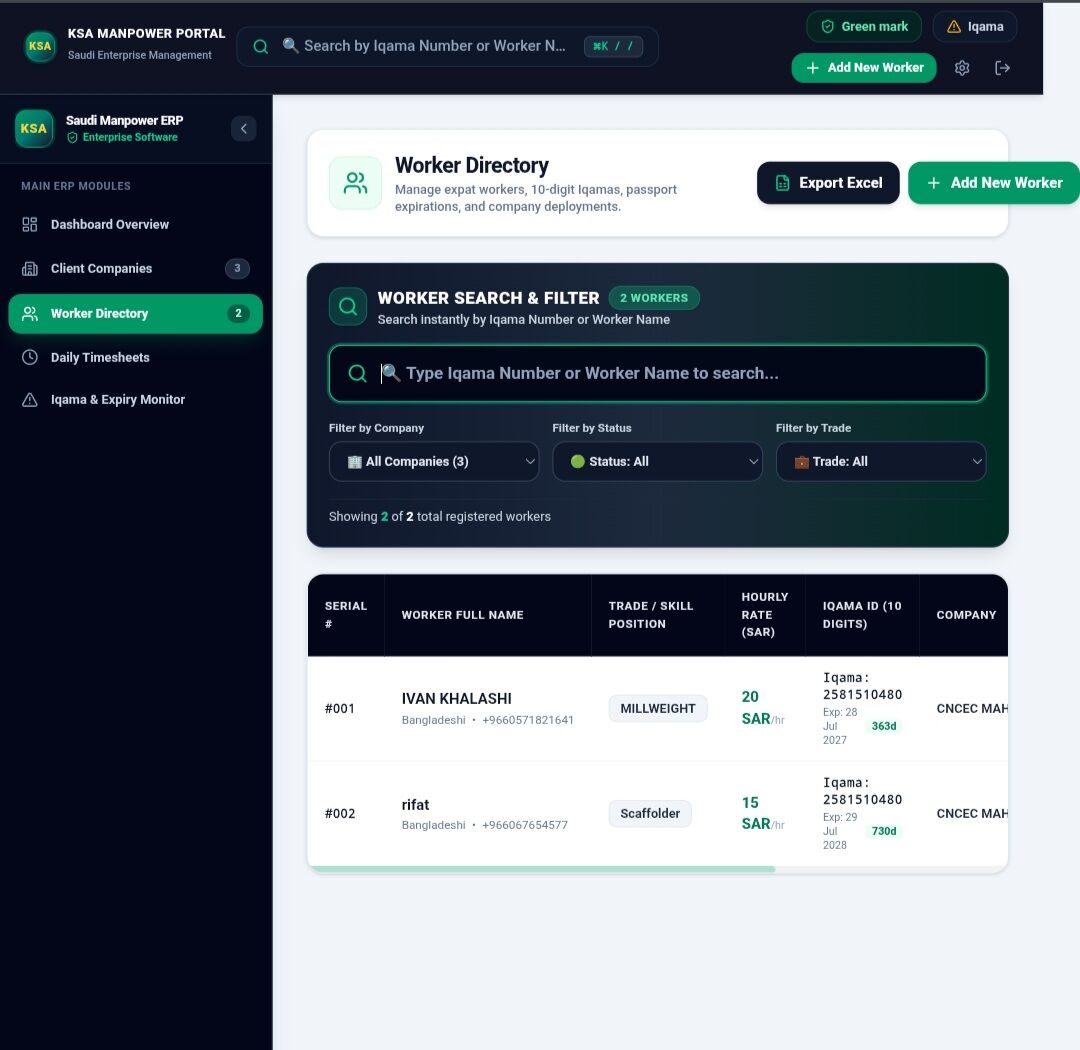Click the Scaffolder trade badge
Screen dimensions: 1080x1050
pyautogui.click(x=650, y=814)
